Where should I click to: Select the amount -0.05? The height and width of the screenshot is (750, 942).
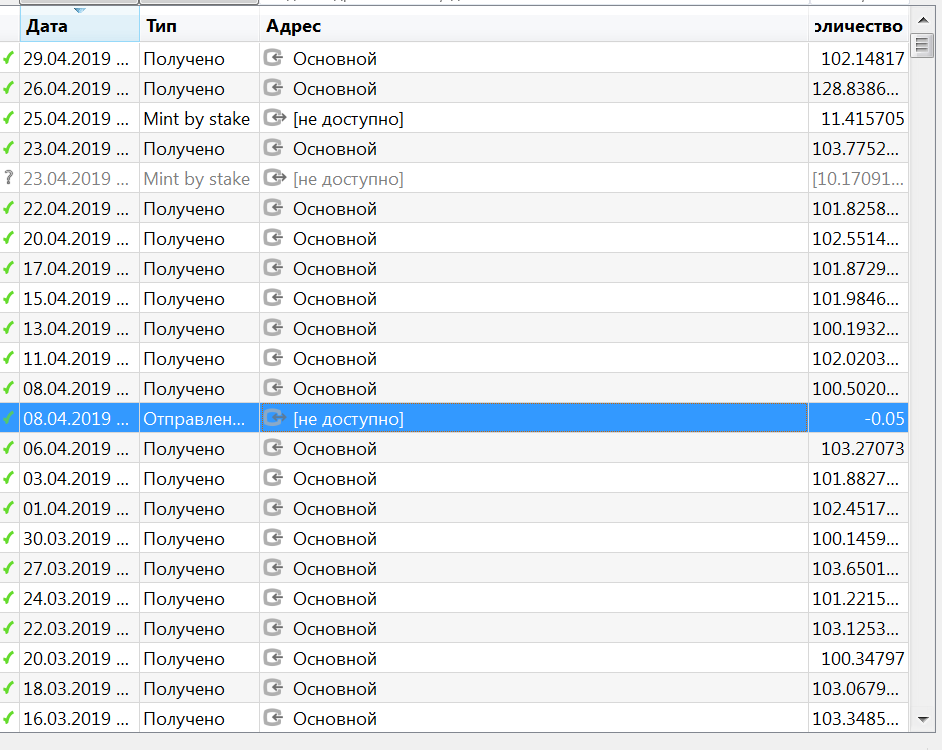coord(884,419)
